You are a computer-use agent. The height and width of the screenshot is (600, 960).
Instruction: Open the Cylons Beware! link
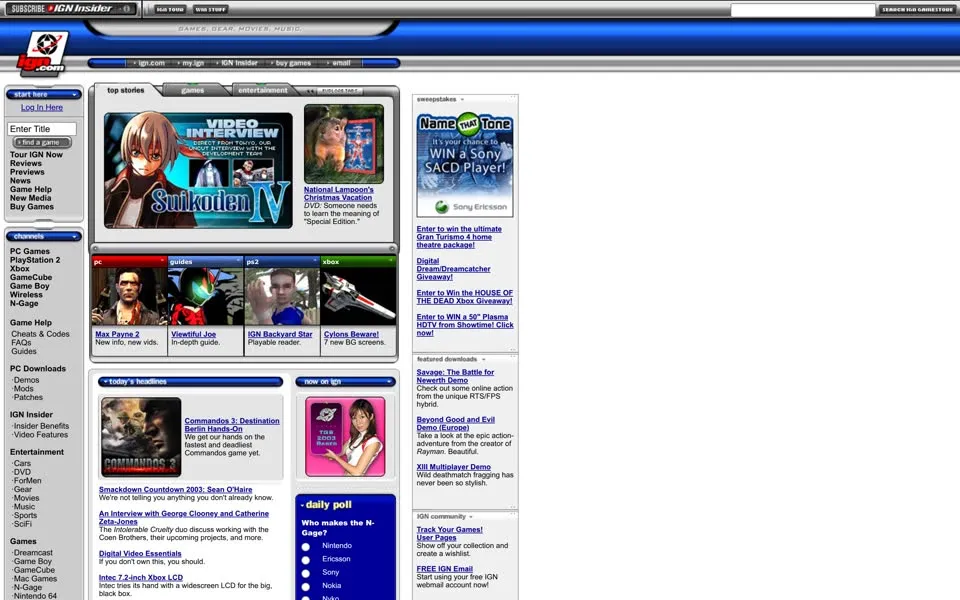[x=351, y=334]
